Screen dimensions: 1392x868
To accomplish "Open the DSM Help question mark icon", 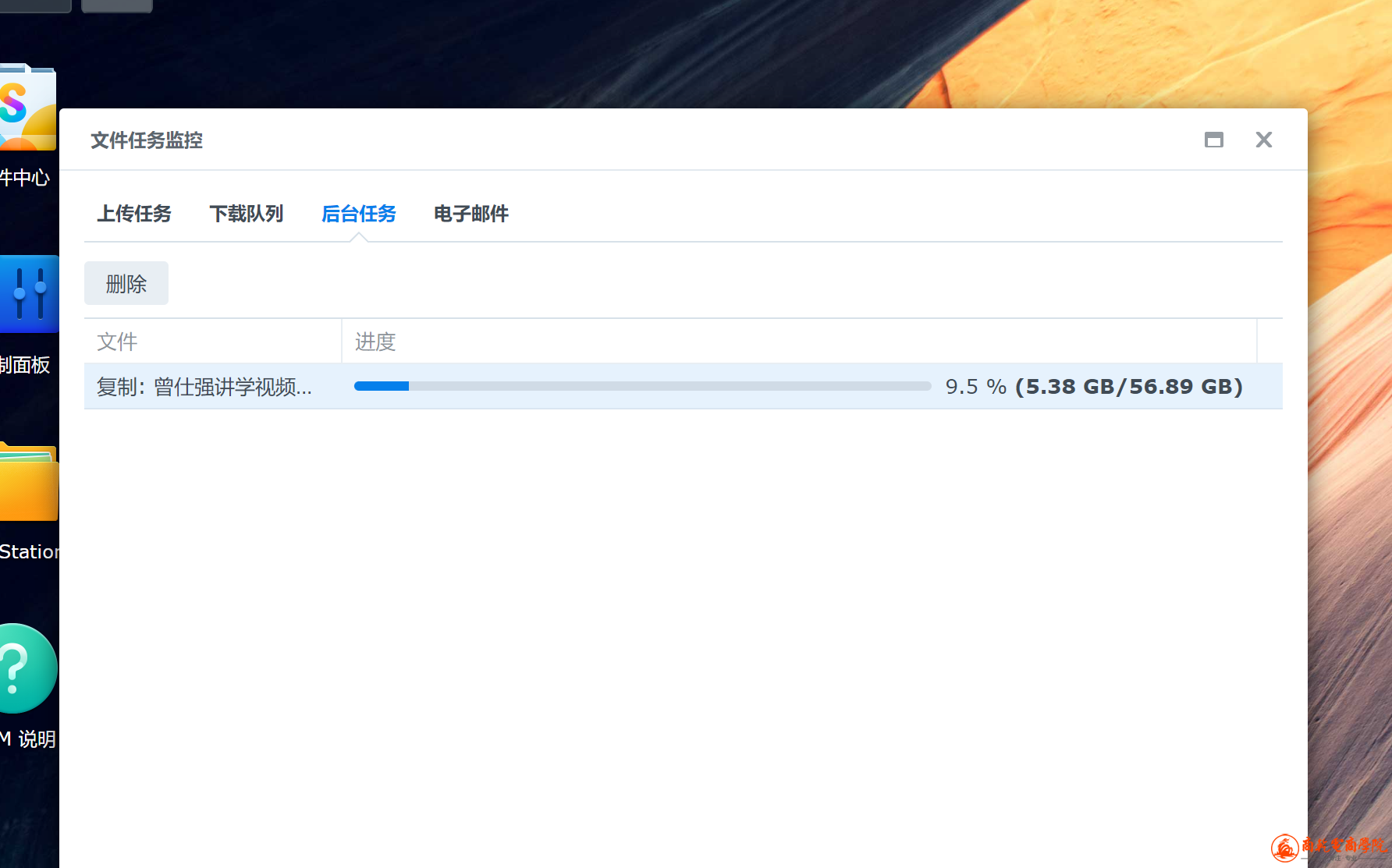I will coord(27,668).
